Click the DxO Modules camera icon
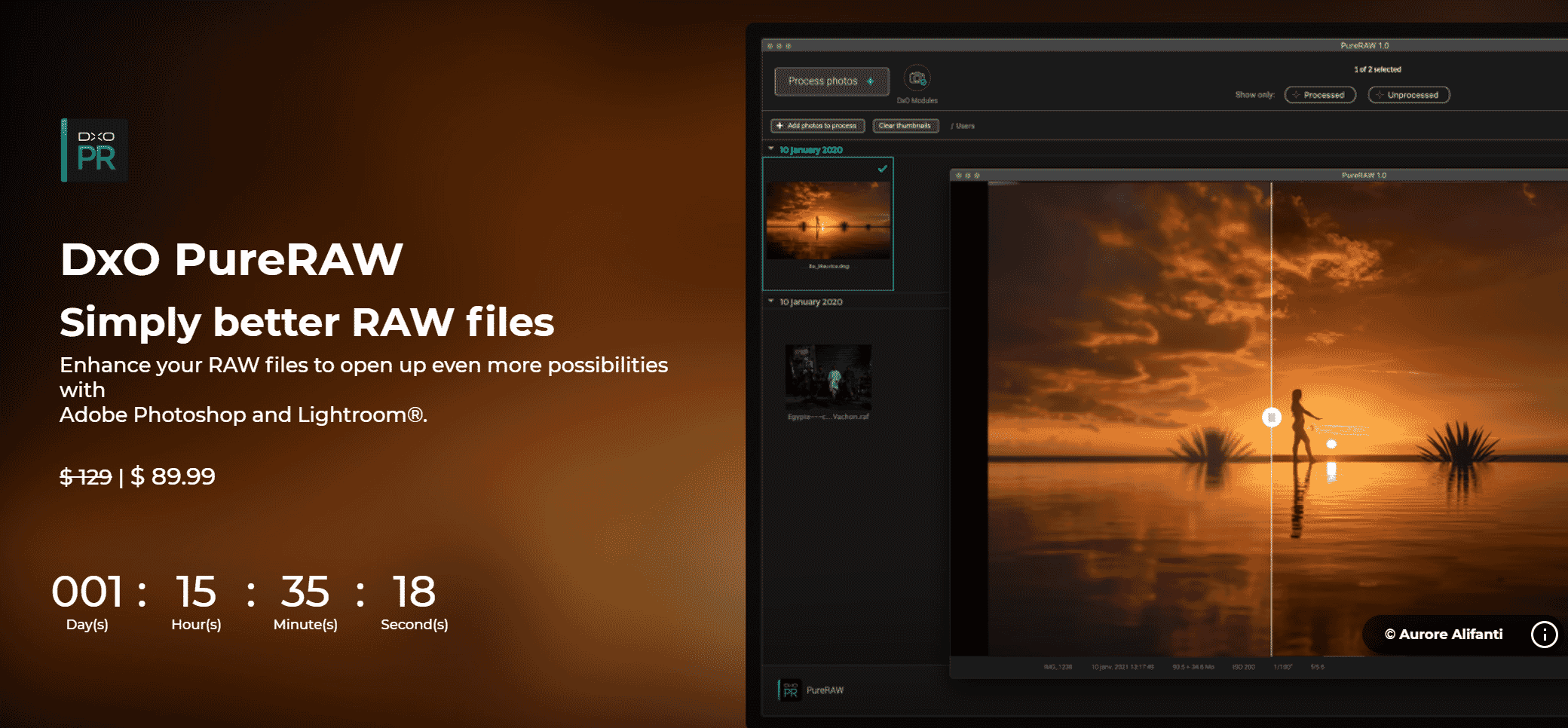 pyautogui.click(x=917, y=78)
